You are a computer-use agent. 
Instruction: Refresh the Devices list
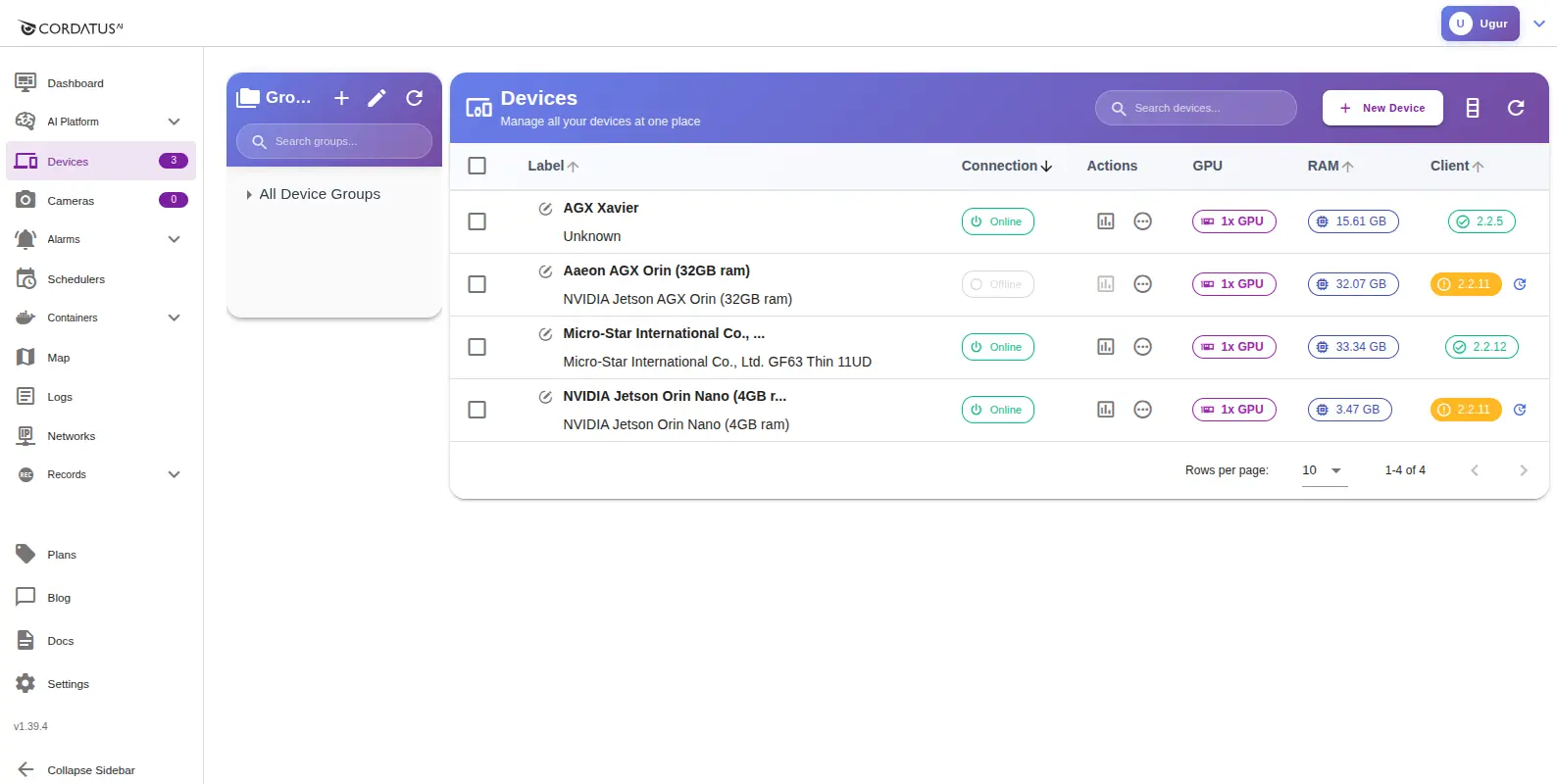[x=1516, y=108]
